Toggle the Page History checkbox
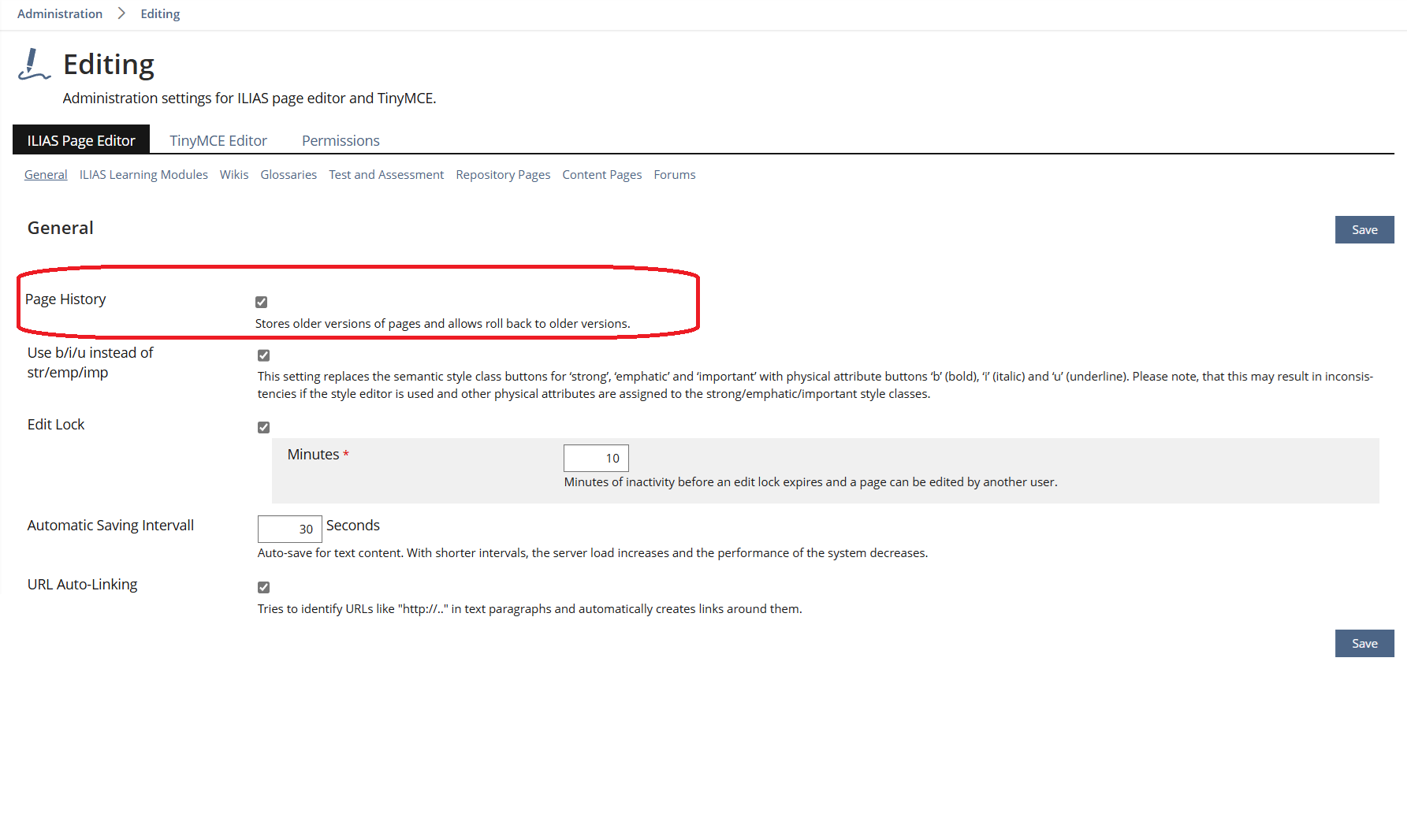The image size is (1407, 840). pyautogui.click(x=262, y=302)
